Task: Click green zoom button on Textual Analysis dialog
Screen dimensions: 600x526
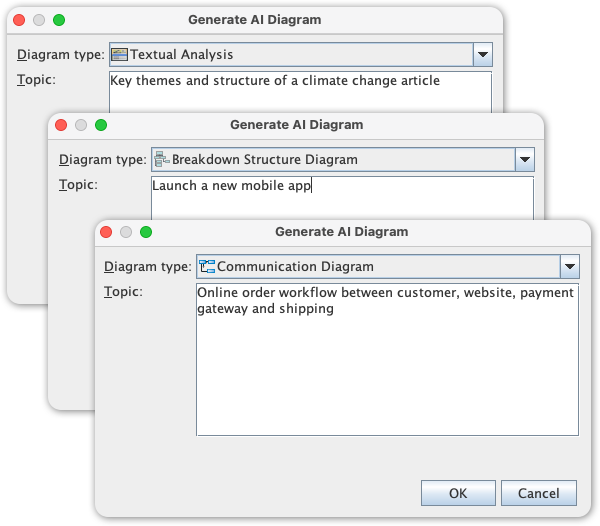Action: tap(59, 19)
